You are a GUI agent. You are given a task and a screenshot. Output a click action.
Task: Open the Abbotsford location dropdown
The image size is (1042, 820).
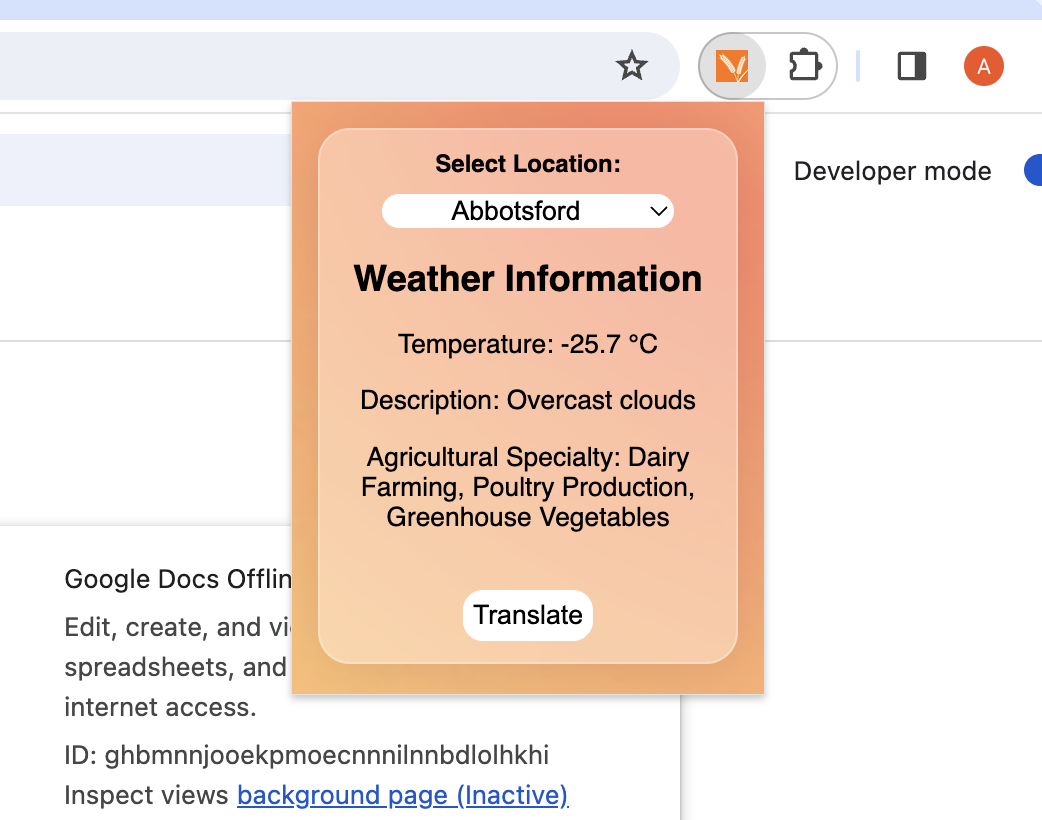click(528, 211)
